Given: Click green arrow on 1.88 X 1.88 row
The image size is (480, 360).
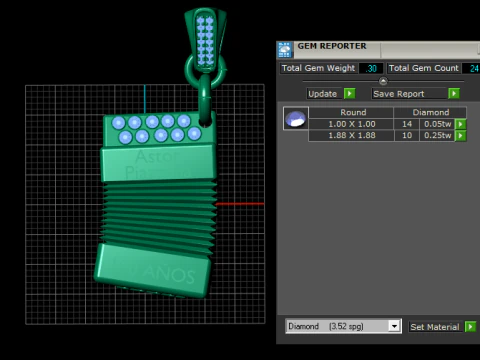Looking at the screenshot, I should tap(461, 136).
